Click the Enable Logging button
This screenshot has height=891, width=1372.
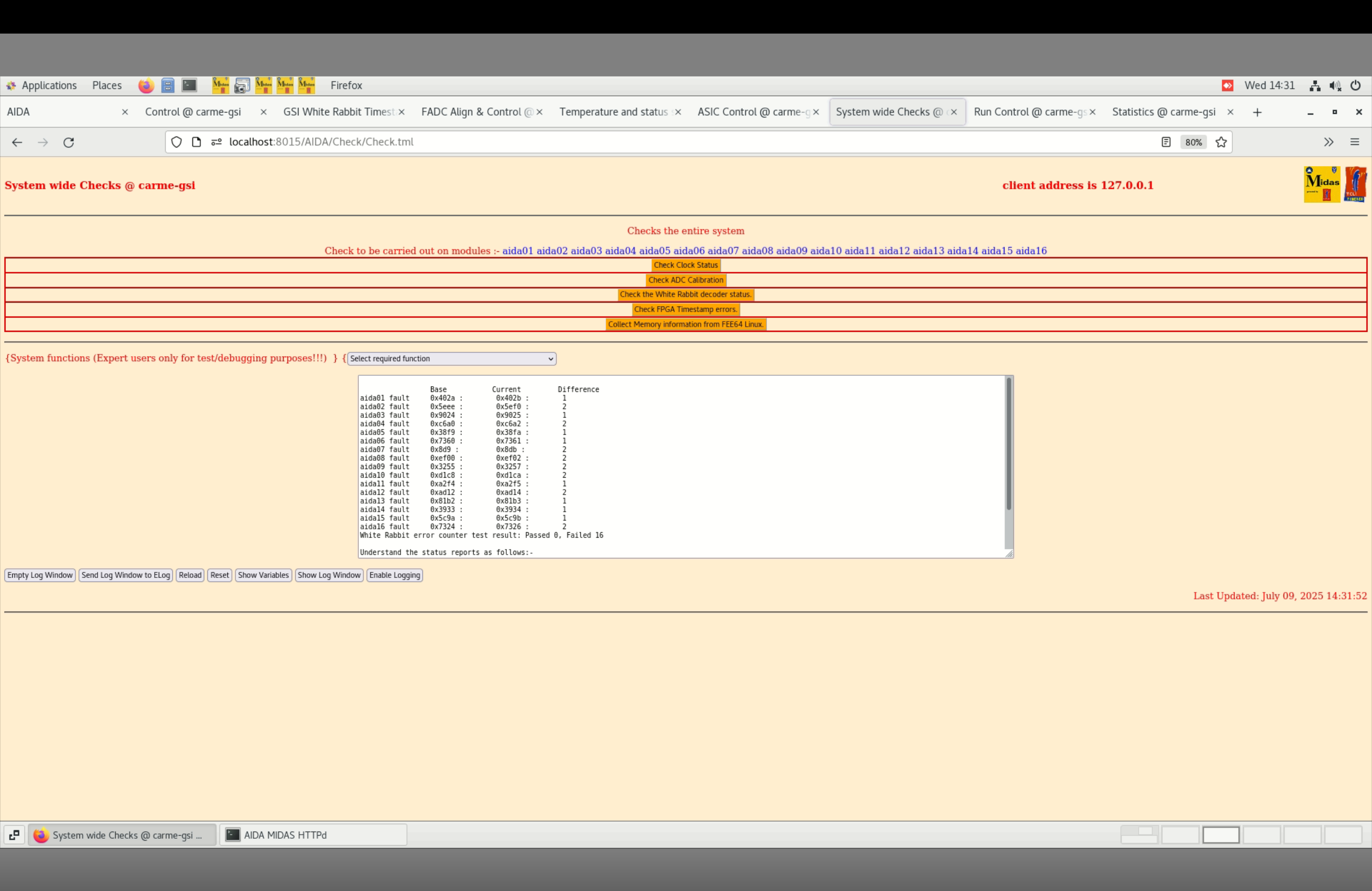point(394,575)
